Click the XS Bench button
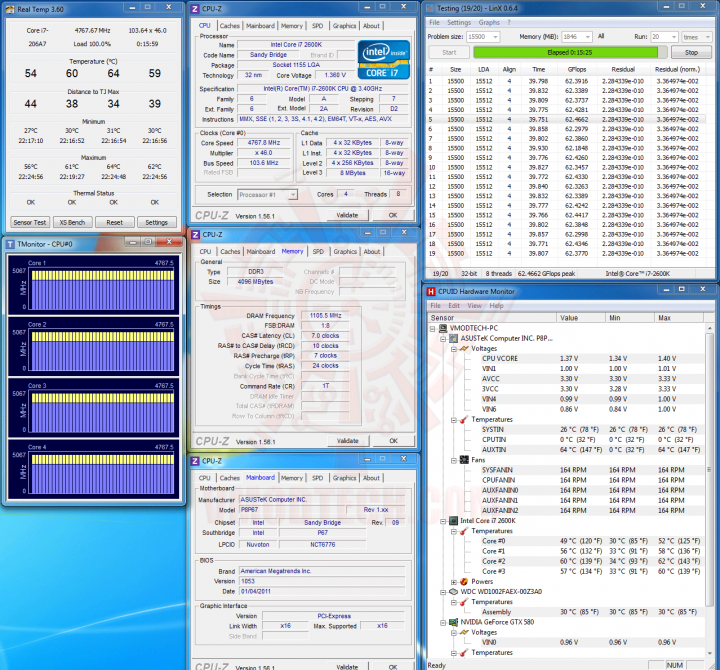 [x=73, y=222]
